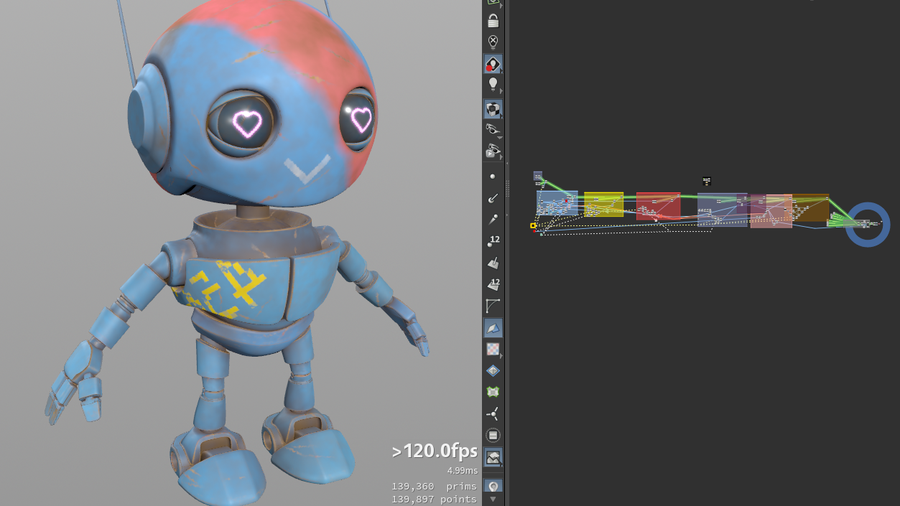This screenshot has height=506, width=900.
Task: Click the primitive numbers icon
Action: coord(493,284)
